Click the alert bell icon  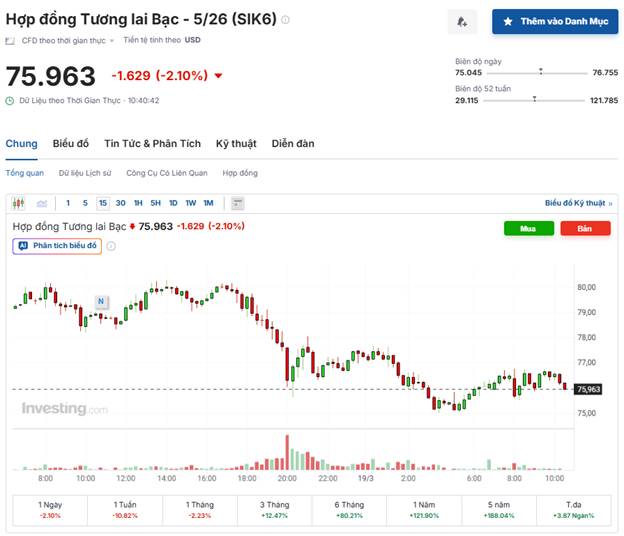click(x=461, y=21)
